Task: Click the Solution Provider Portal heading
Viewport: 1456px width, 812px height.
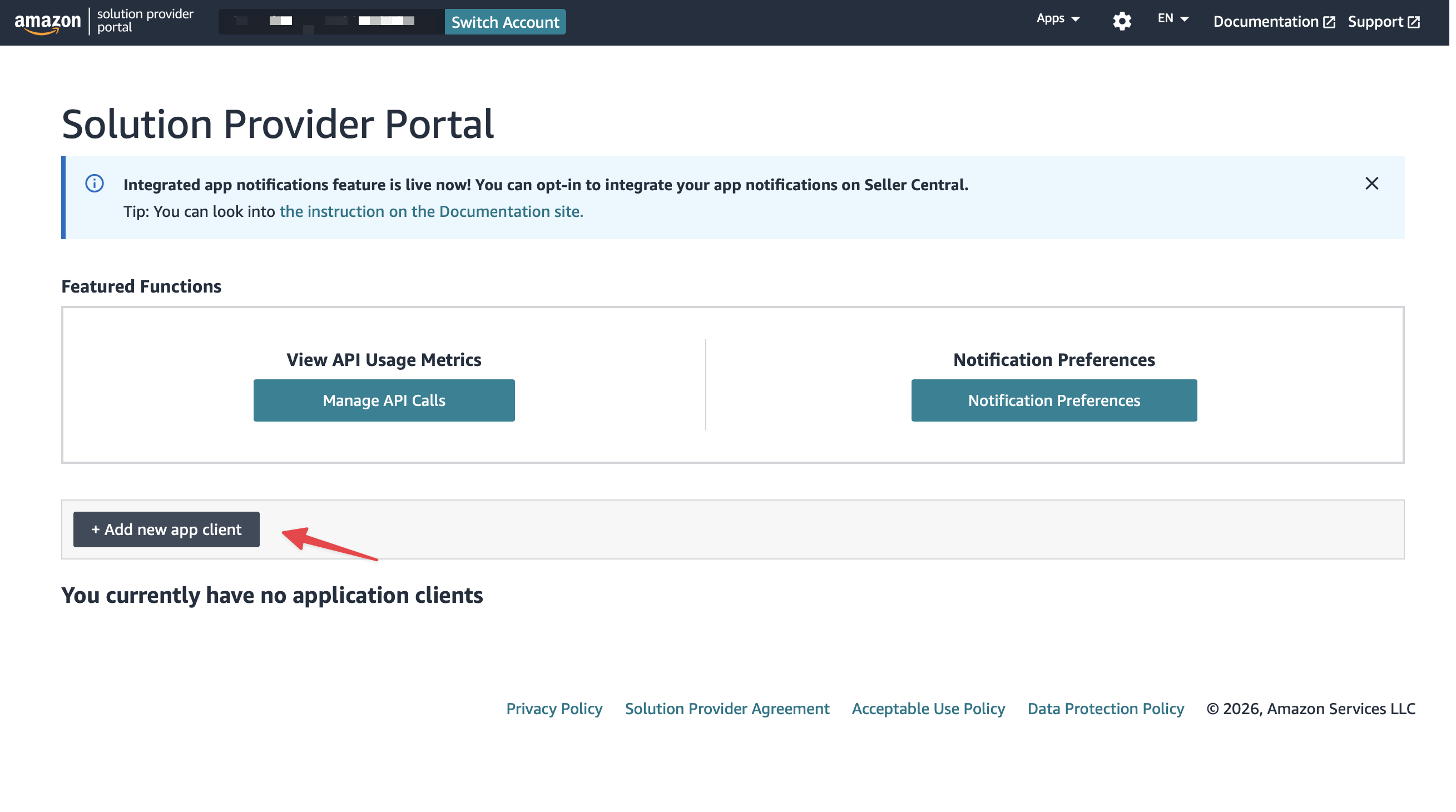Action: point(278,124)
